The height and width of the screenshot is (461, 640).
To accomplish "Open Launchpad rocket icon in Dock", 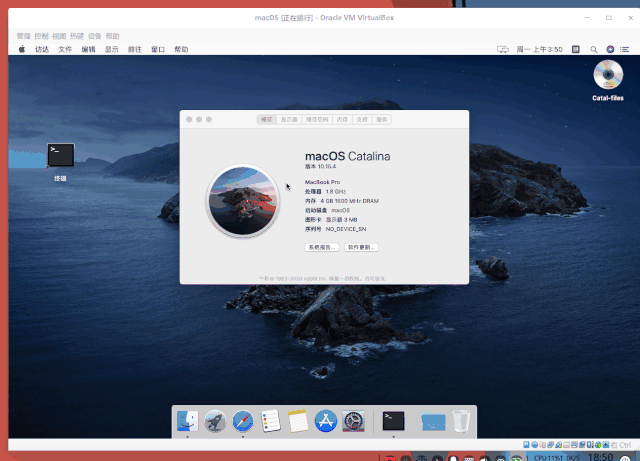I will pyautogui.click(x=215, y=421).
